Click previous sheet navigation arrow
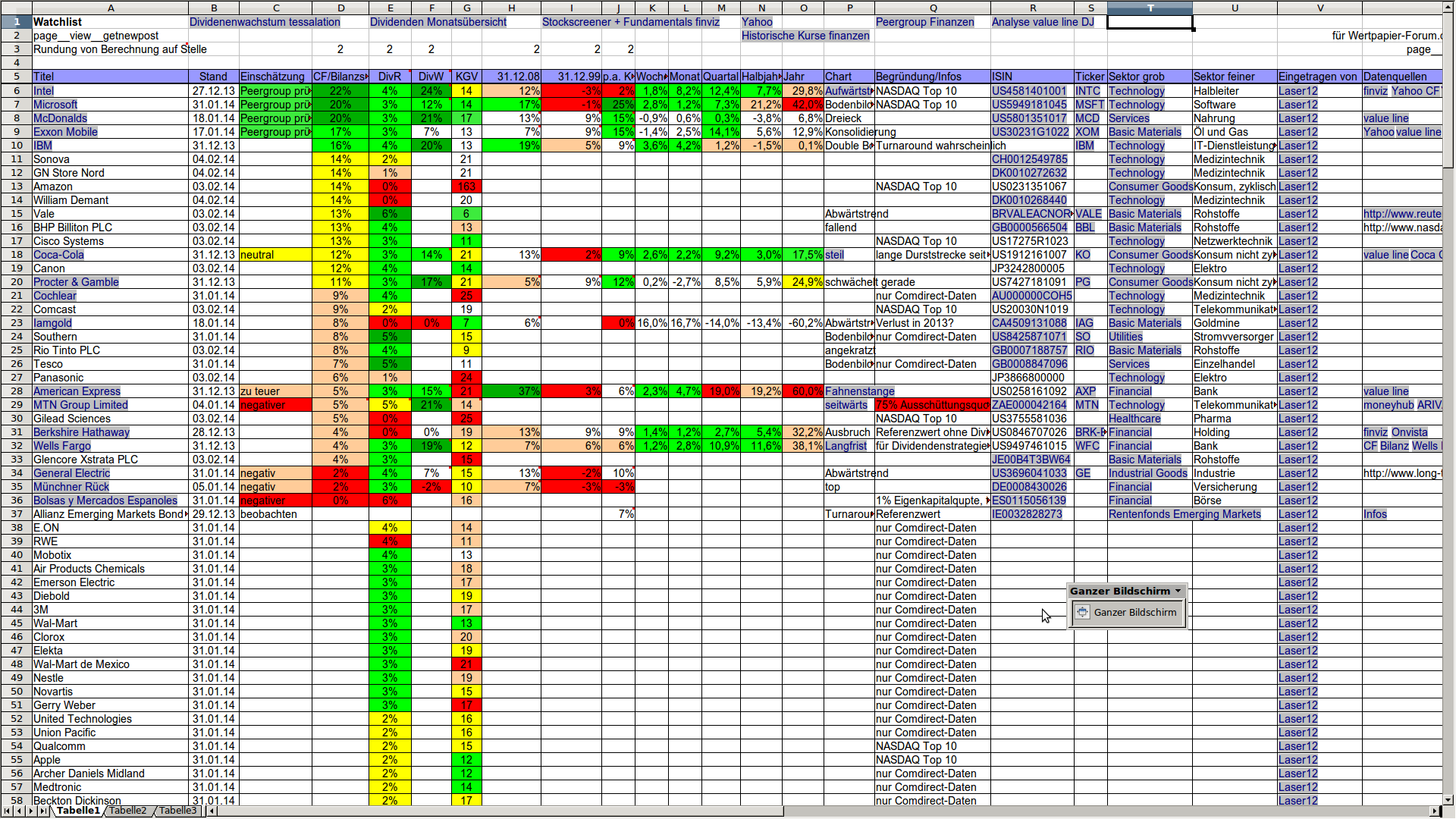This screenshot has height=819, width=1456. [x=20, y=811]
